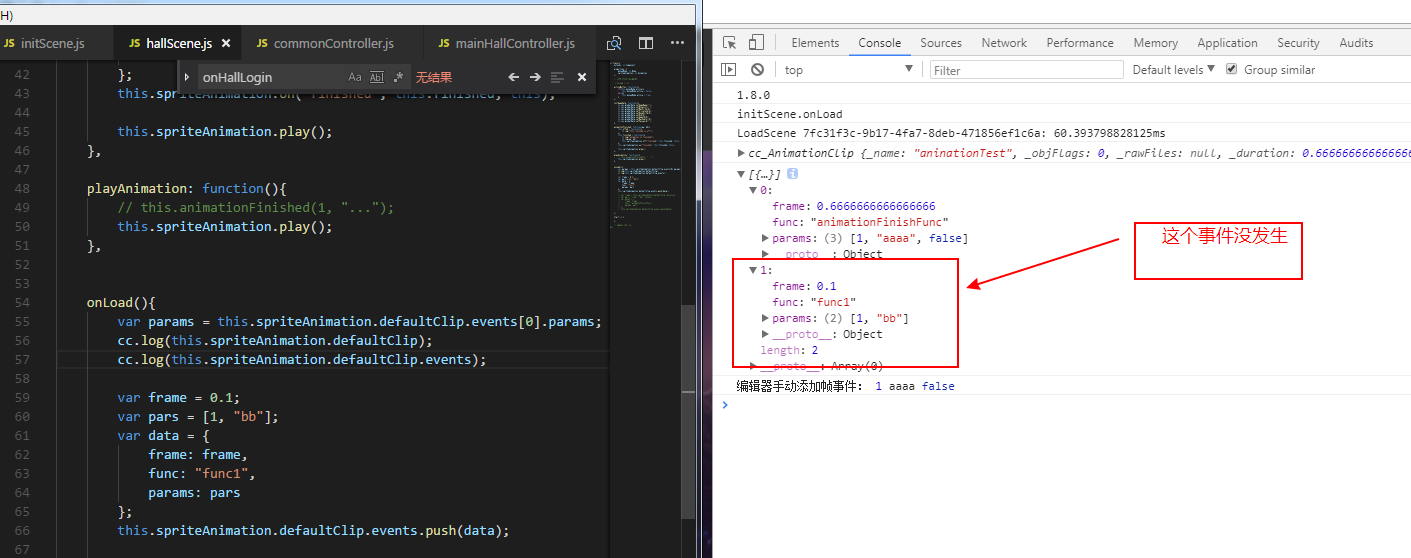Toggle Match Case in find widget

(355, 77)
